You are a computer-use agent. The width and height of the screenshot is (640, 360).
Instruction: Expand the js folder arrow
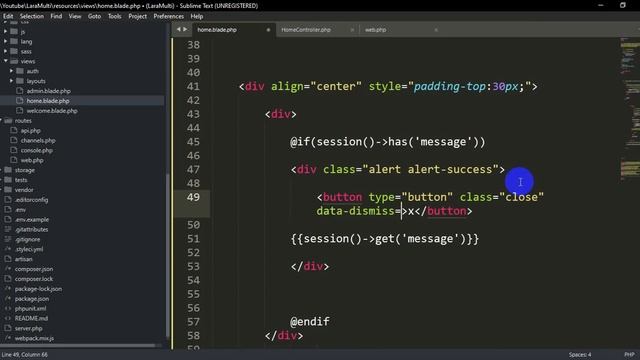point(5,31)
